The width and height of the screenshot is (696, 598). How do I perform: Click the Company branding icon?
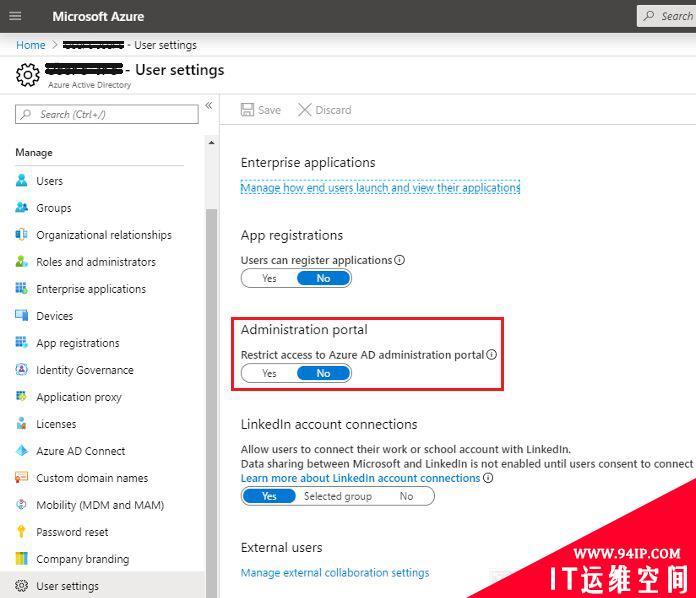click(x=21, y=558)
